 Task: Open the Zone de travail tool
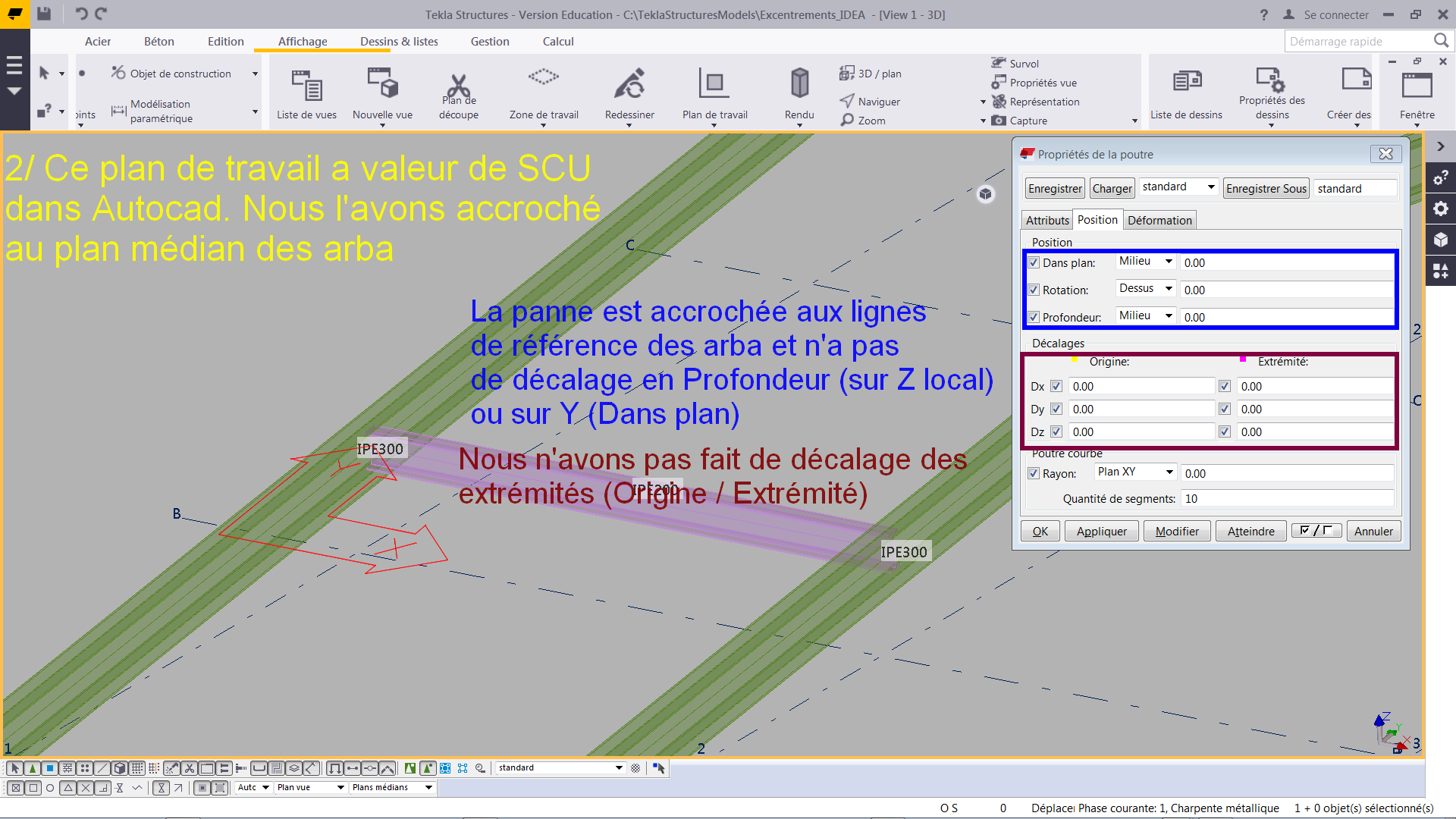tap(544, 93)
